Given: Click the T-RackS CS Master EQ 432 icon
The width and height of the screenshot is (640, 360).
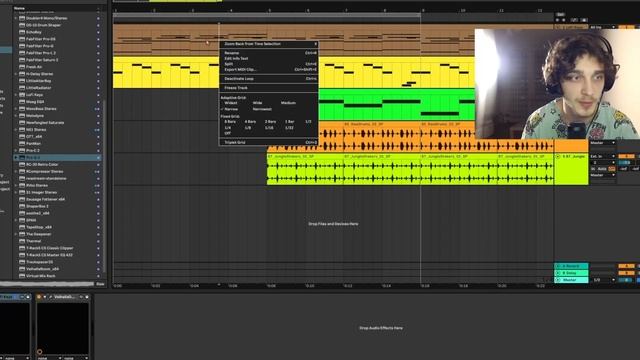Looking at the screenshot, I should point(22,255).
